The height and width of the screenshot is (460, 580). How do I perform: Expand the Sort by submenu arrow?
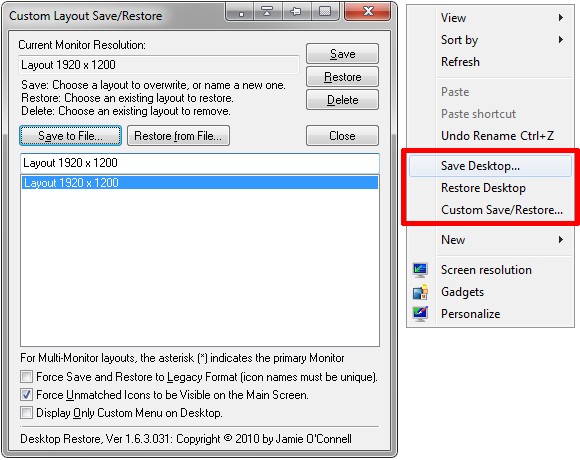pos(561,40)
